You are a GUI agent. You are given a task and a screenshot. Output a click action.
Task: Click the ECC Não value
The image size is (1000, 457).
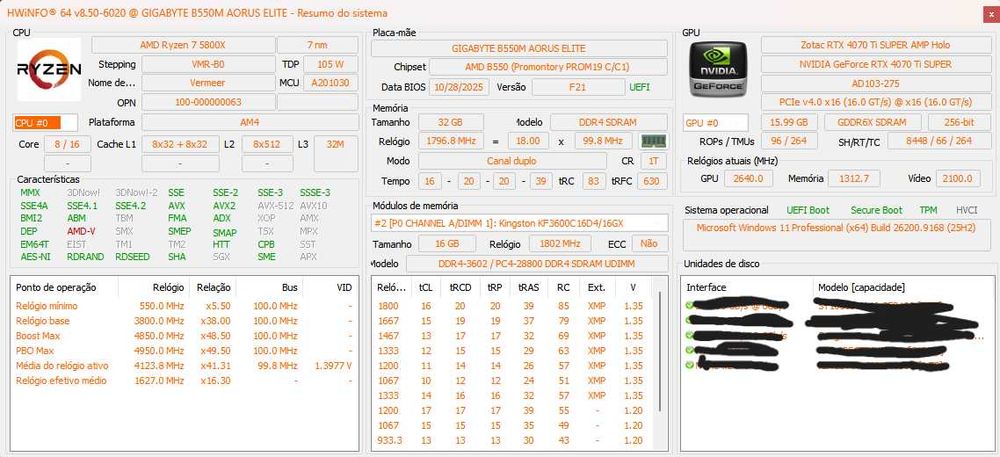pyautogui.click(x=649, y=243)
